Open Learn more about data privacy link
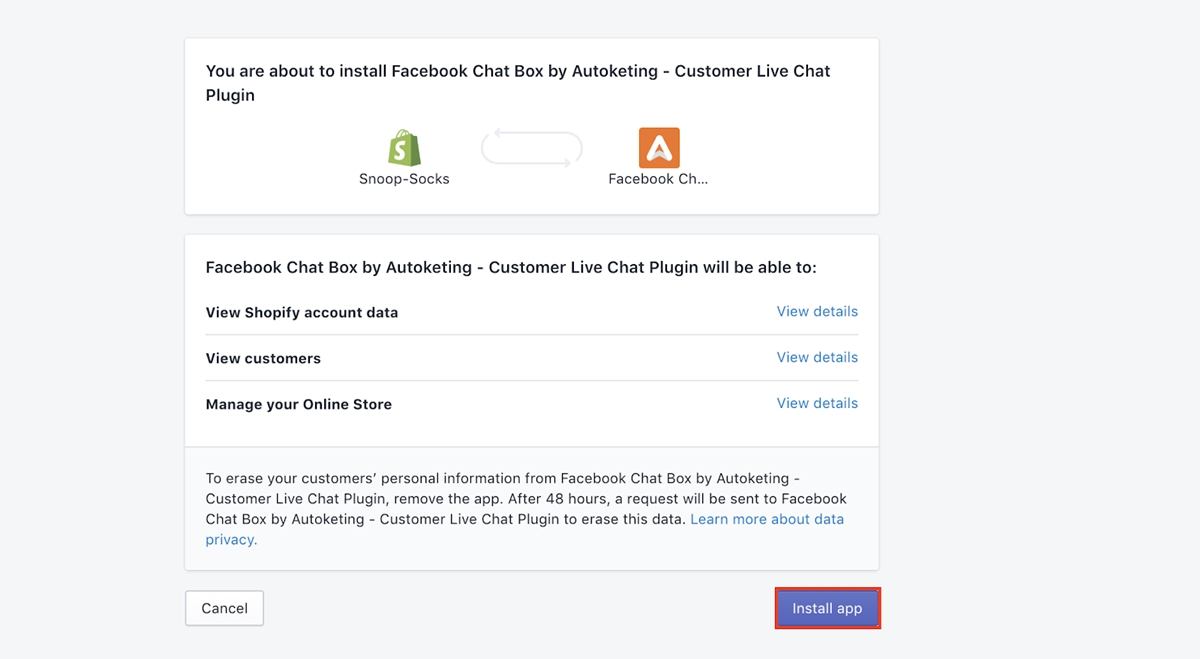Viewport: 1200px width, 659px height. click(x=766, y=520)
